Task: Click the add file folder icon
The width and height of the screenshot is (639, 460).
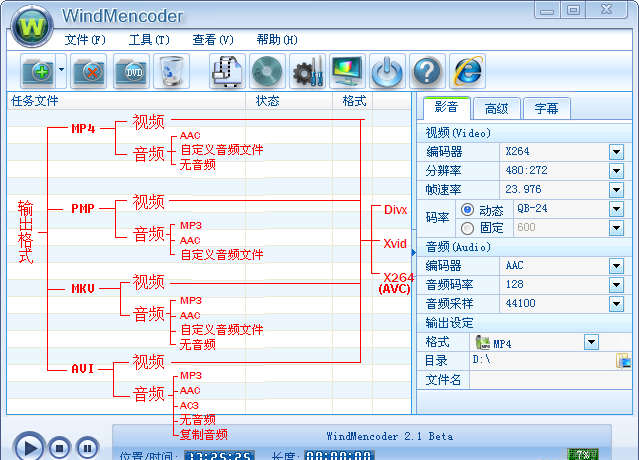Action: click(38, 71)
